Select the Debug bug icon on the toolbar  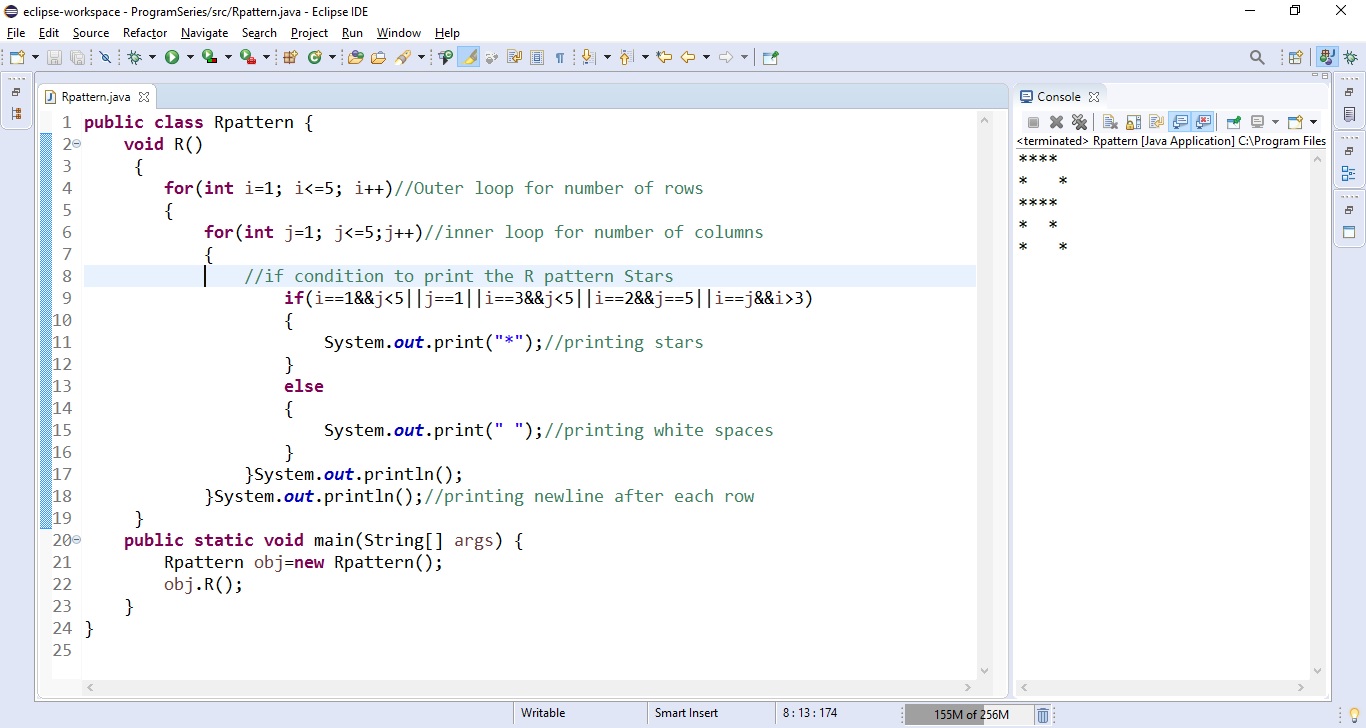pyautogui.click(x=135, y=57)
